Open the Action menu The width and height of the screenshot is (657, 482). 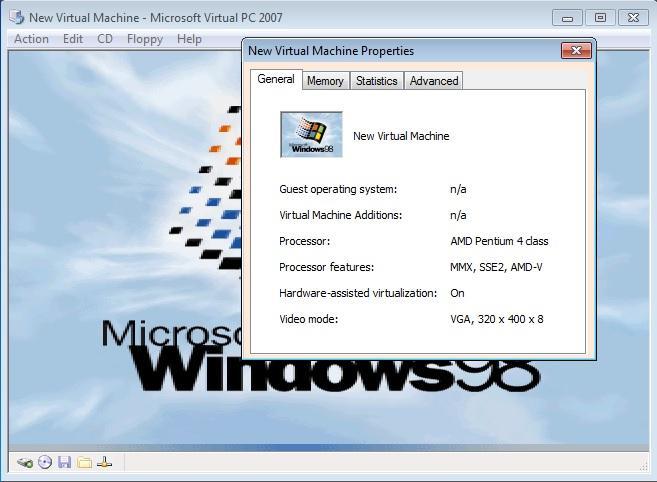[x=31, y=39]
